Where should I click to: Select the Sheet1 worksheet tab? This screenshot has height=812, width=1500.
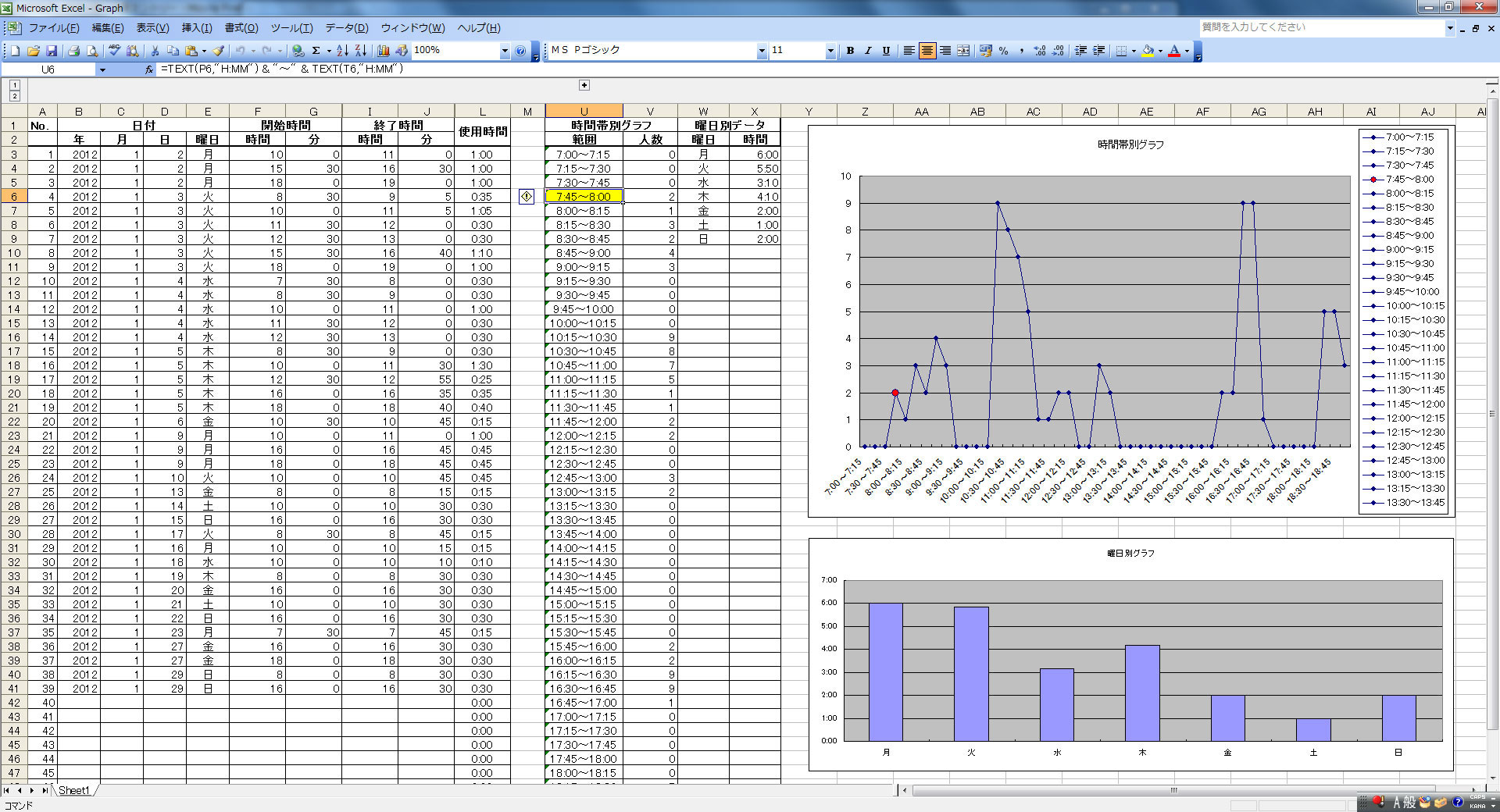click(73, 790)
